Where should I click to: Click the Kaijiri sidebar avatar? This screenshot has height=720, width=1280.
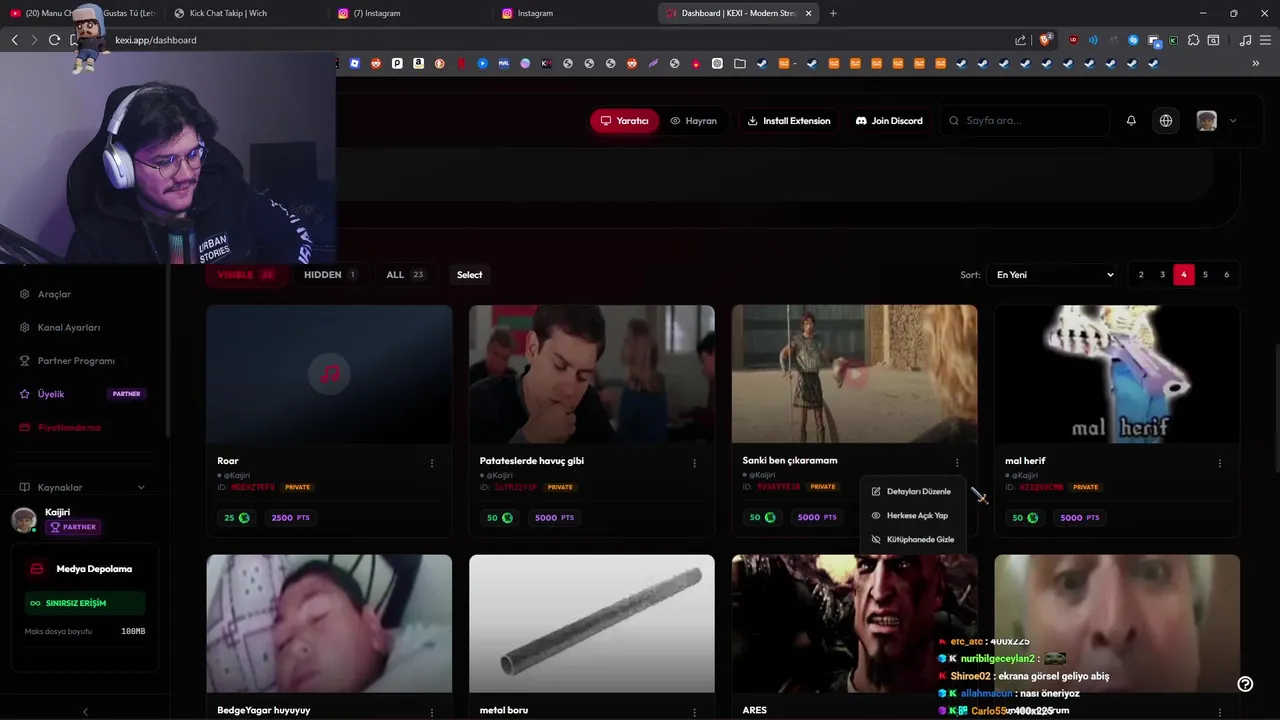[x=23, y=519]
